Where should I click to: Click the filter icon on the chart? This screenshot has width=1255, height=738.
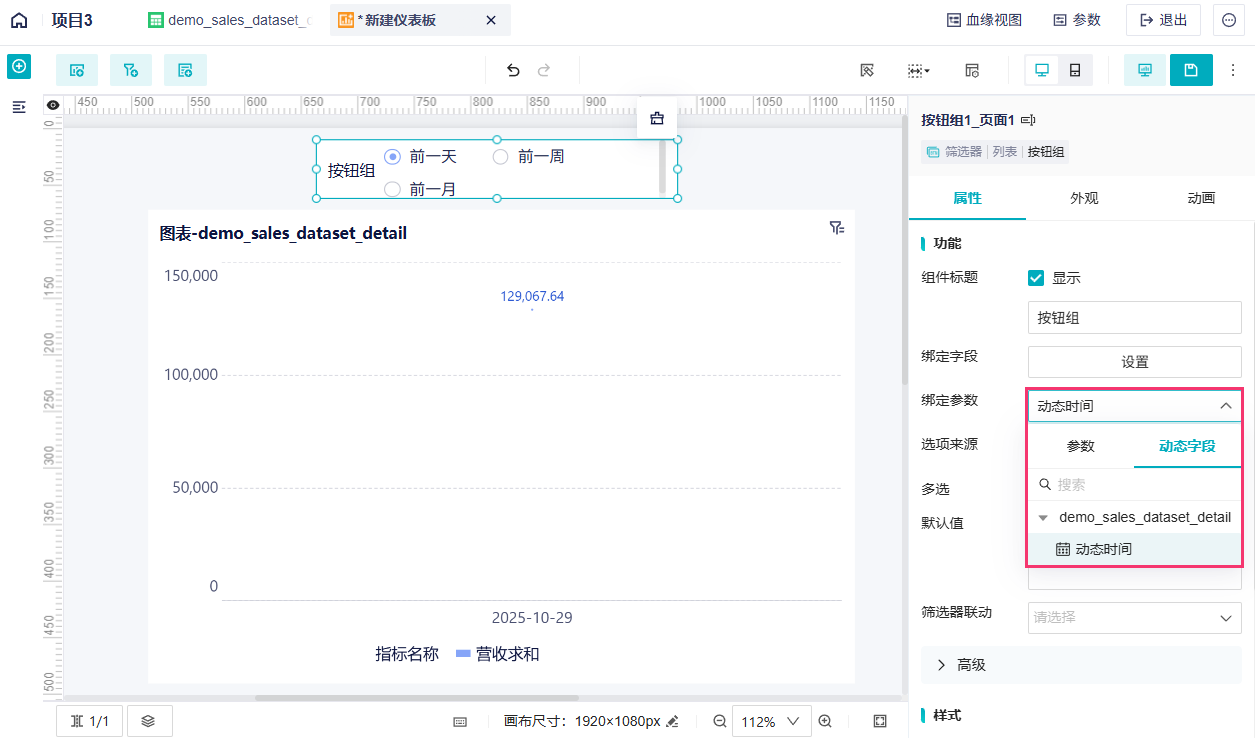(x=837, y=228)
